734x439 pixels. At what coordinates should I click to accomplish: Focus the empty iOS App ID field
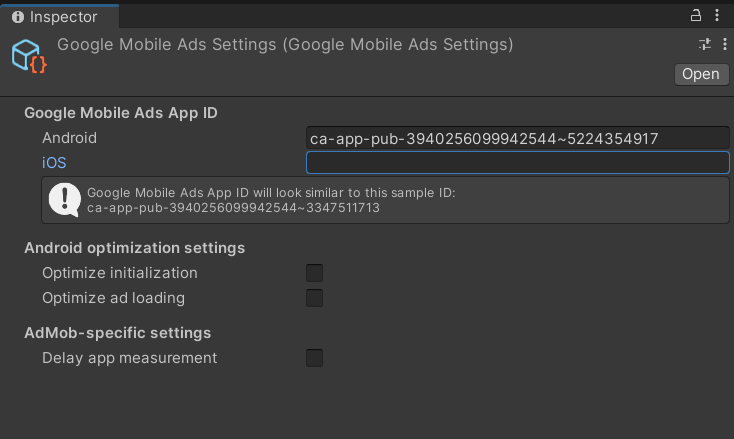pos(518,162)
